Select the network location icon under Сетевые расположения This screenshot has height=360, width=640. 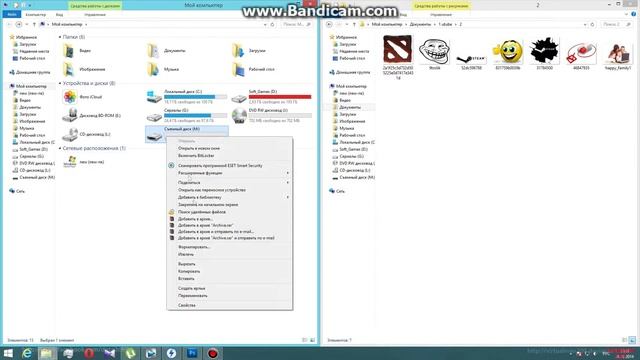(x=70, y=162)
